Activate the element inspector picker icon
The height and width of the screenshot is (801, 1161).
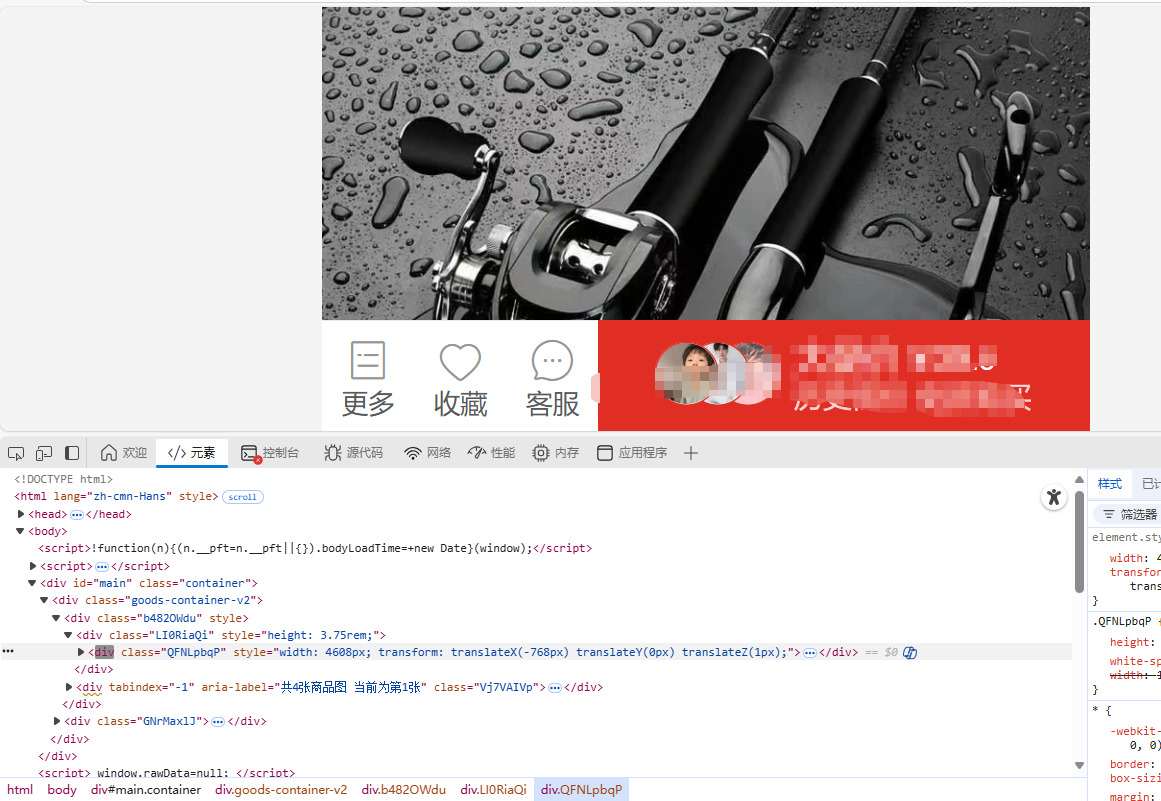(16, 452)
